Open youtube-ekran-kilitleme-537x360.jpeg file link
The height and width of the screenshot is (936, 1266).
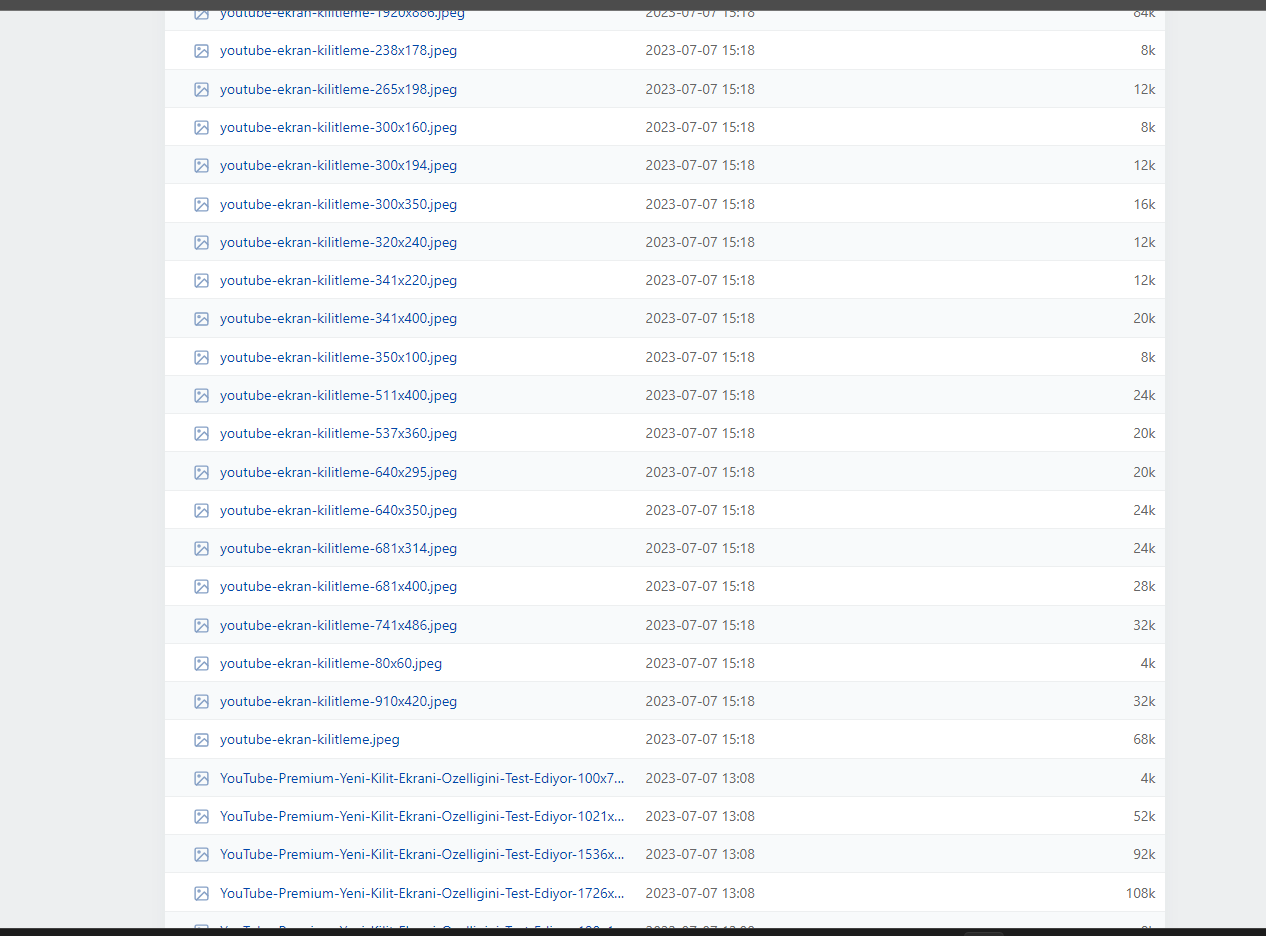pyautogui.click(x=338, y=433)
